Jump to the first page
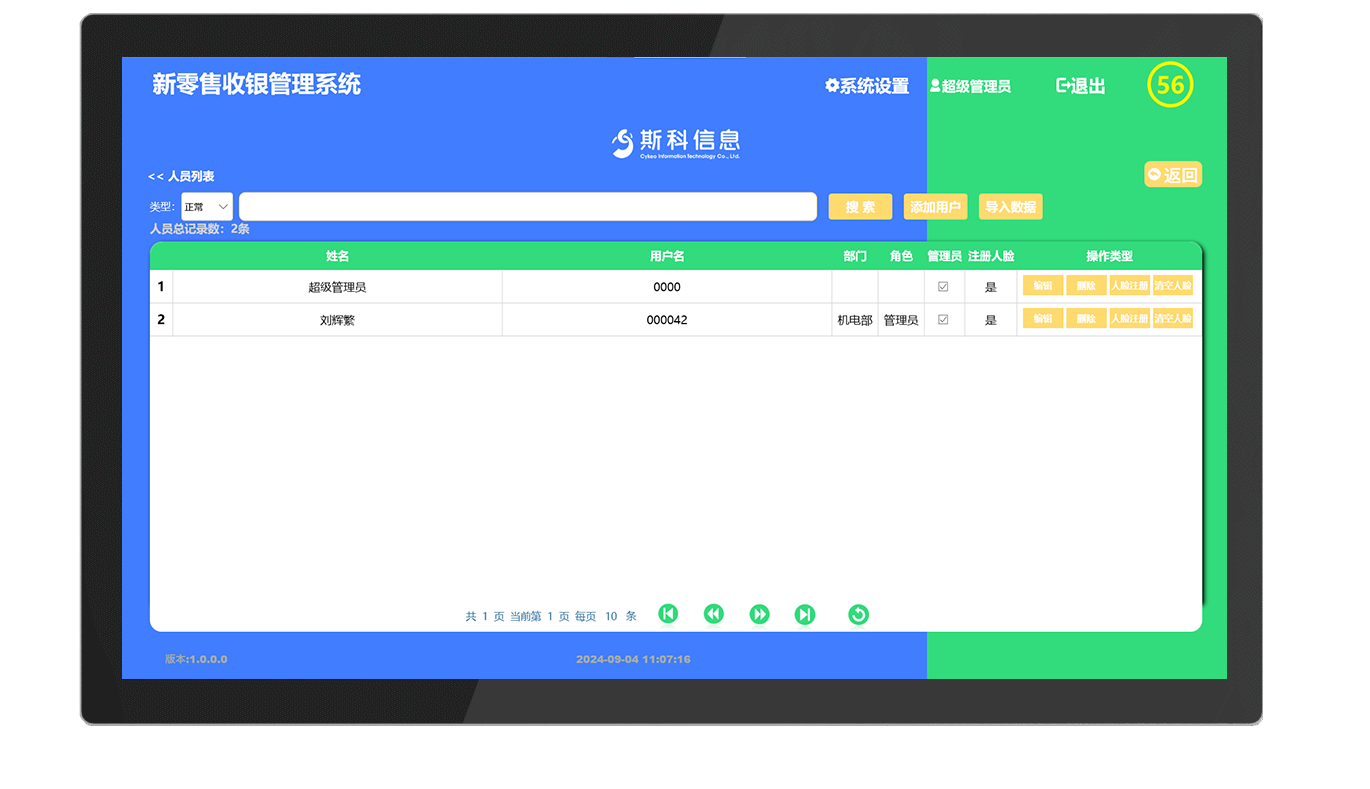The height and width of the screenshot is (789, 1370). [x=668, y=614]
